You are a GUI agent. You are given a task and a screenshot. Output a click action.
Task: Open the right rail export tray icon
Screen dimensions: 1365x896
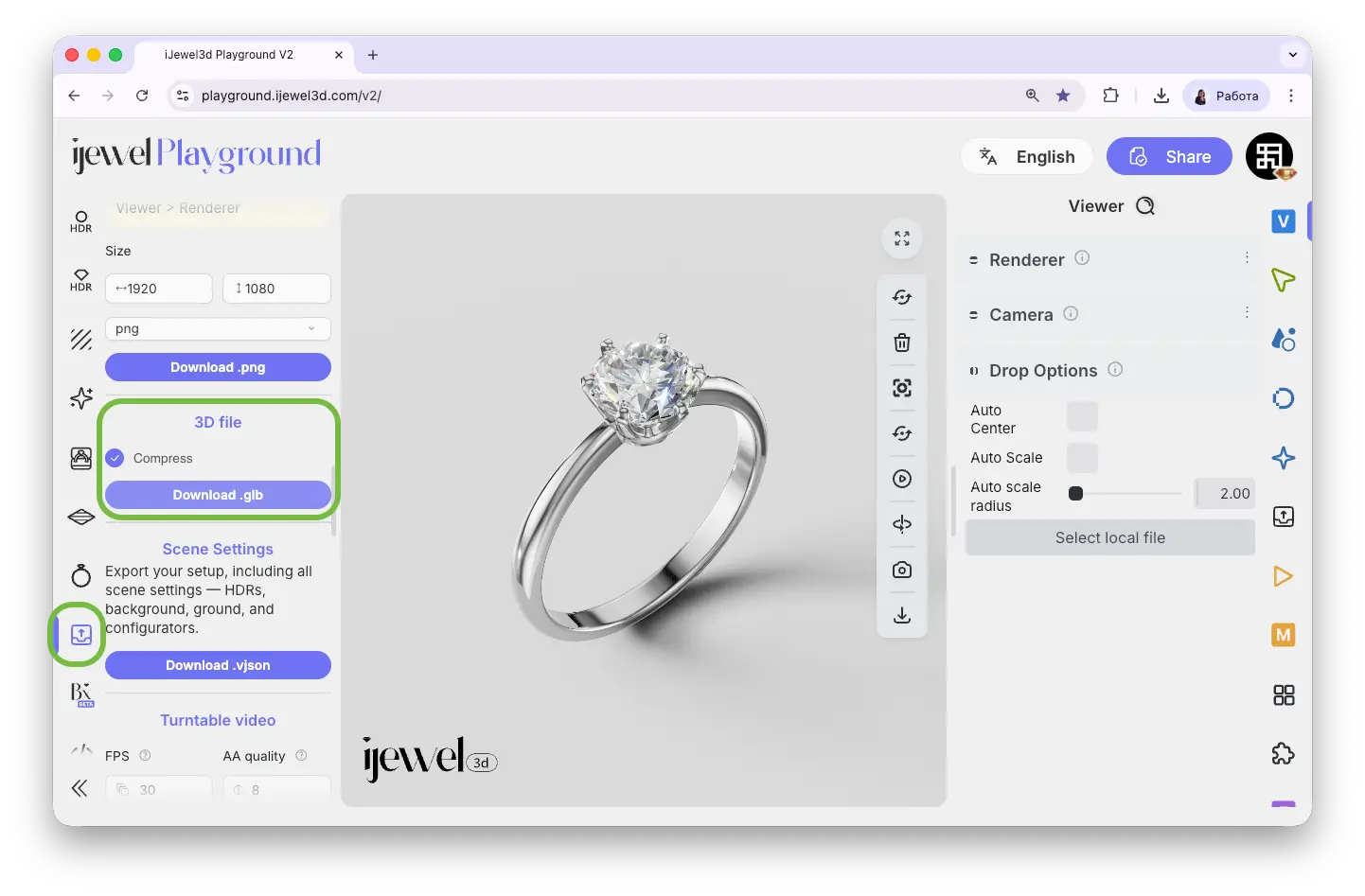coord(1284,517)
